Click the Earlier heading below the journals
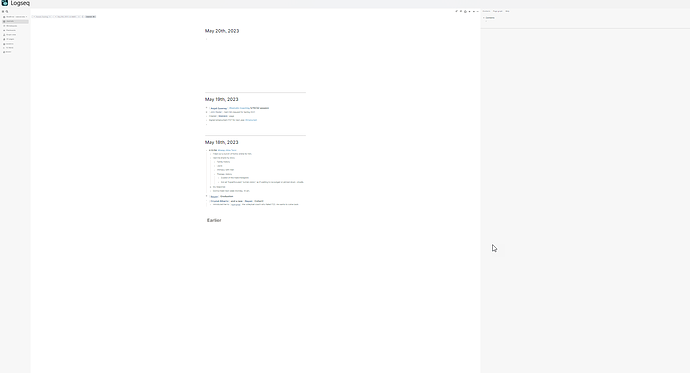The width and height of the screenshot is (690, 373). click(214, 220)
